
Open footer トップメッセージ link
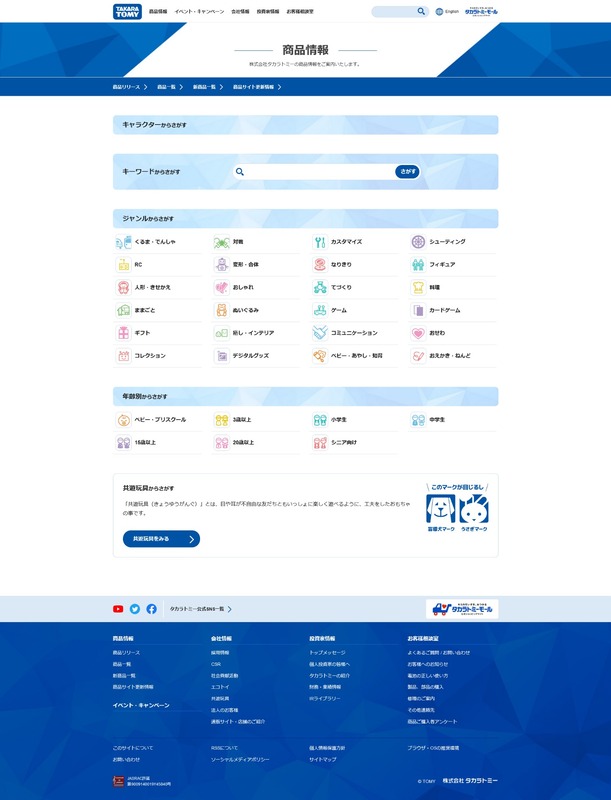click(327, 653)
